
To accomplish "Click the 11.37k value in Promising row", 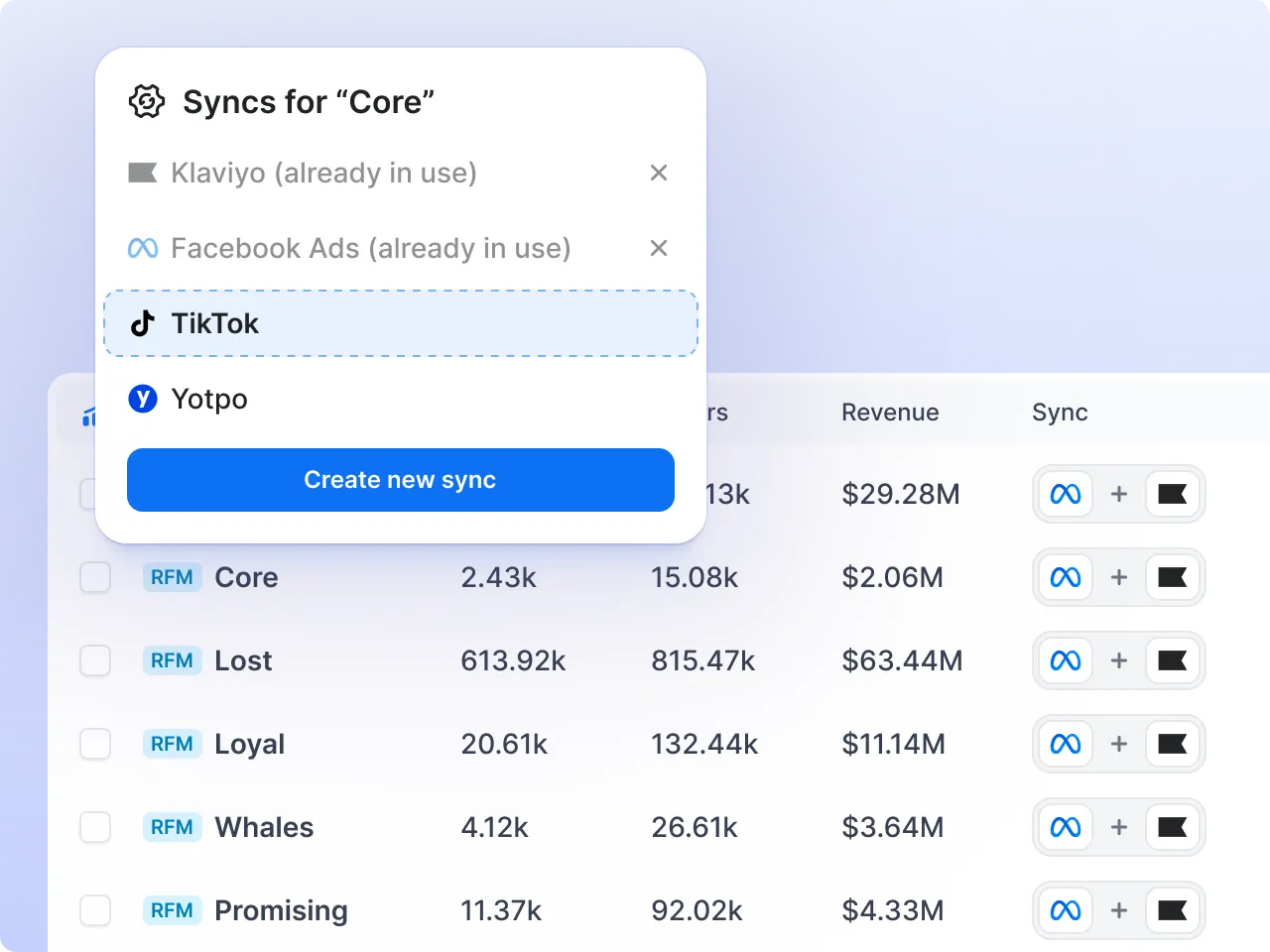I will tap(501, 910).
